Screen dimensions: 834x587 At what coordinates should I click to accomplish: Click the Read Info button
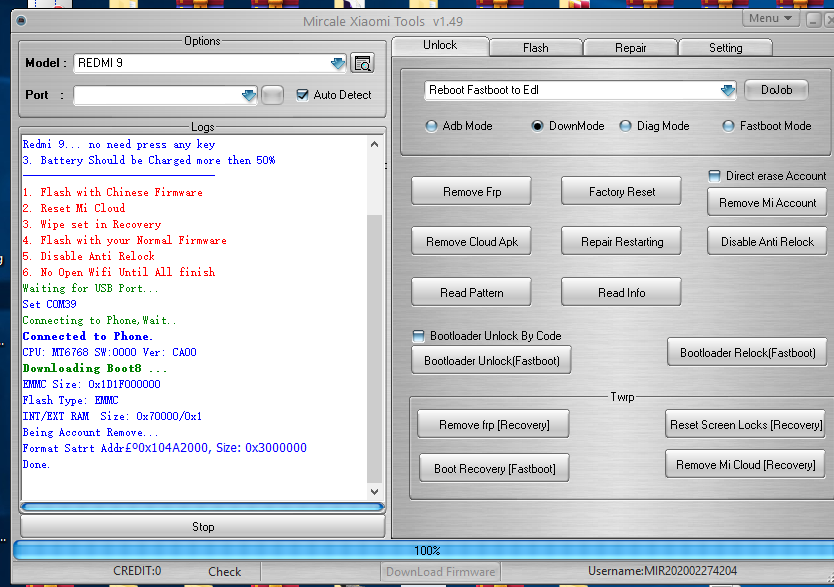621,292
